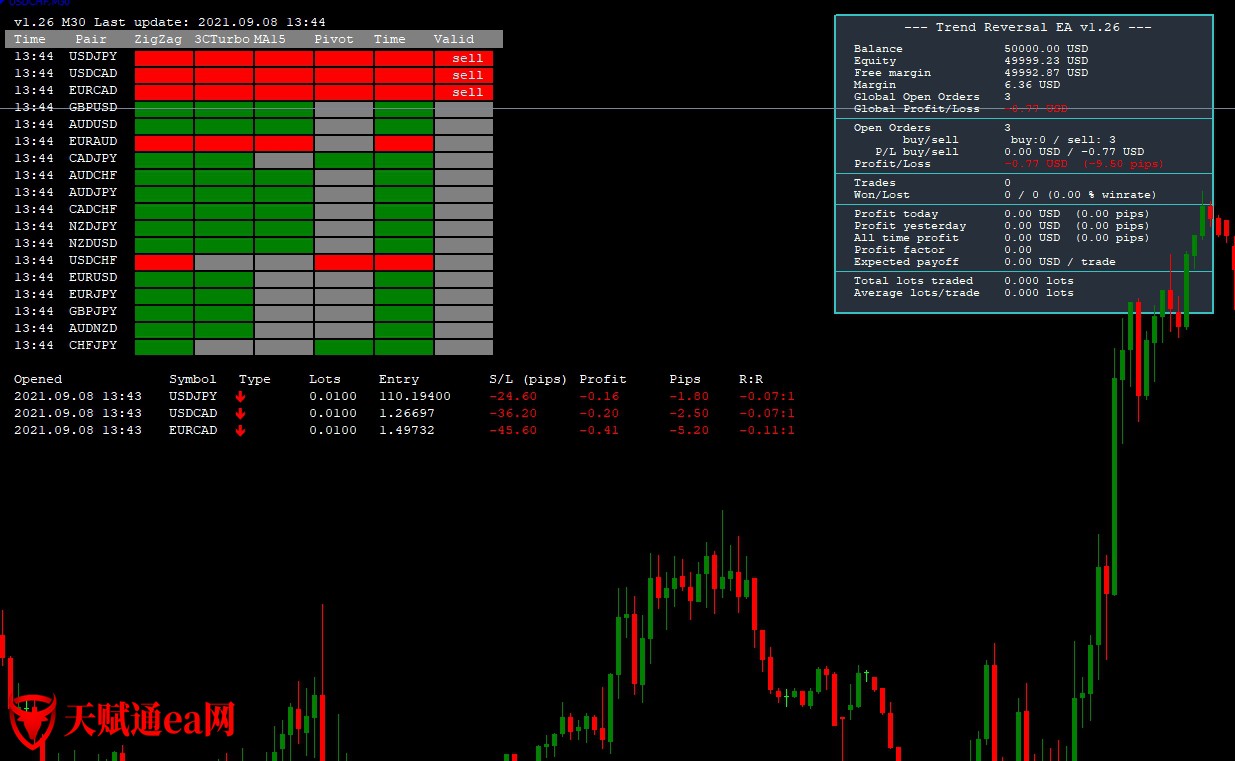Viewport: 1235px width, 761px height.
Task: Select the Valid column header
Action: (x=454, y=39)
